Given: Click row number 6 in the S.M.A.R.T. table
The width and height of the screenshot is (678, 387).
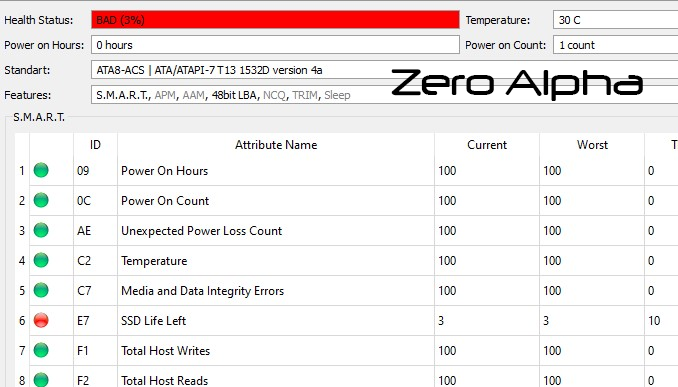Looking at the screenshot, I should click(22, 321).
